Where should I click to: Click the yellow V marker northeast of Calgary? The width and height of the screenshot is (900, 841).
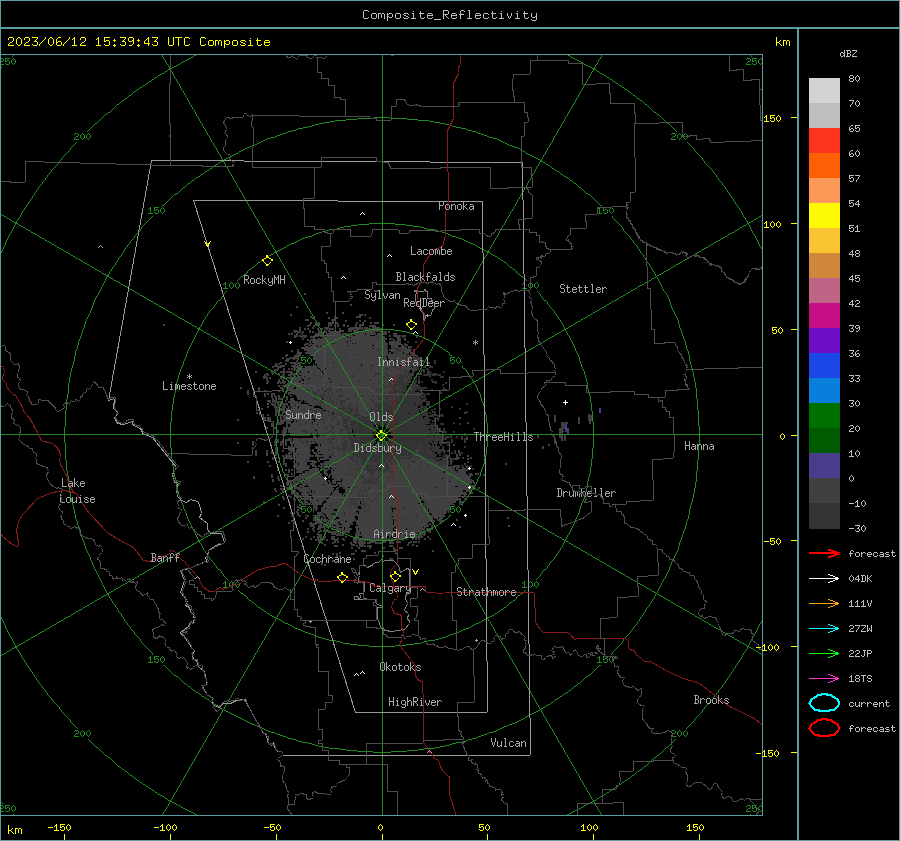point(416,572)
